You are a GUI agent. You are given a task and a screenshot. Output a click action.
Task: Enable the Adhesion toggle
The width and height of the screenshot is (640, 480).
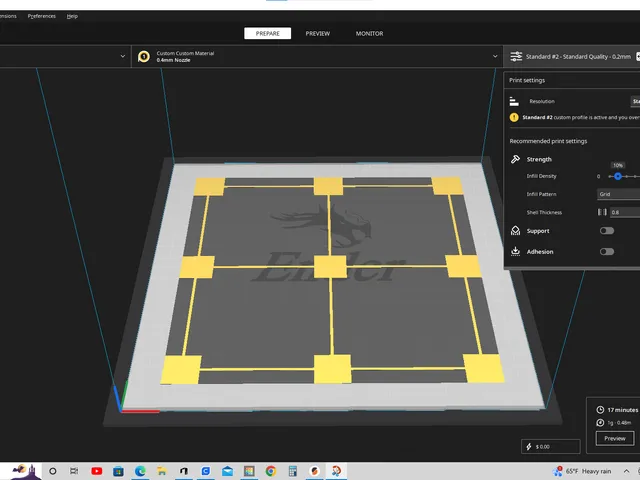coord(607,251)
